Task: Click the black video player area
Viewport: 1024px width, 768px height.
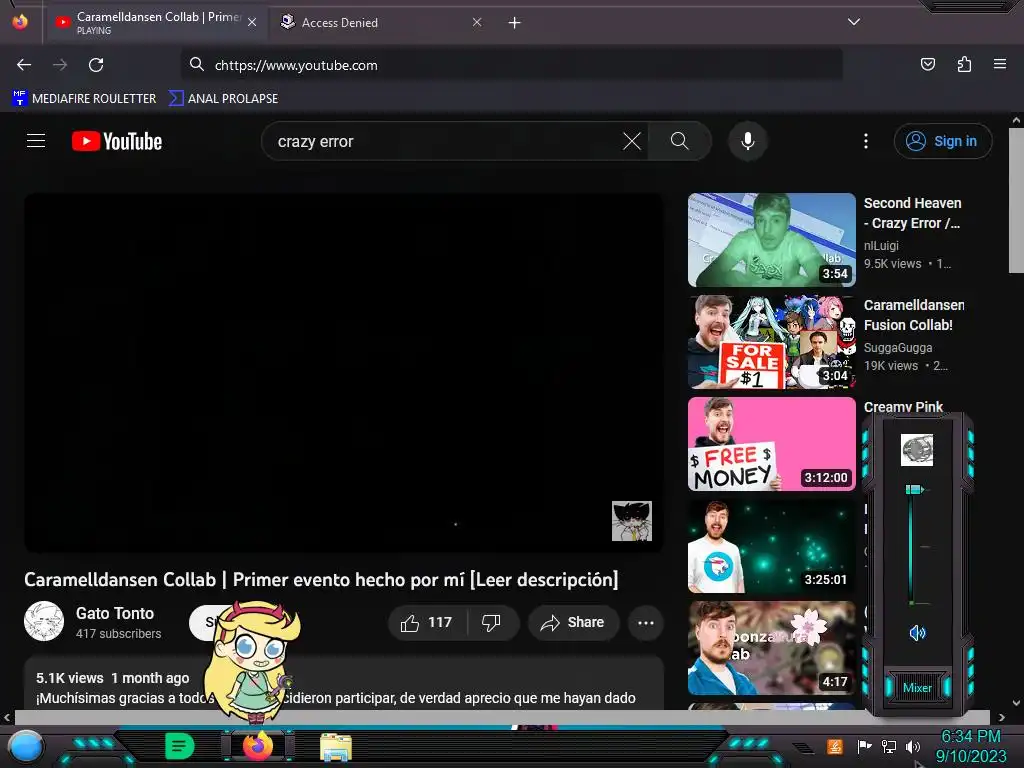Action: pos(344,372)
